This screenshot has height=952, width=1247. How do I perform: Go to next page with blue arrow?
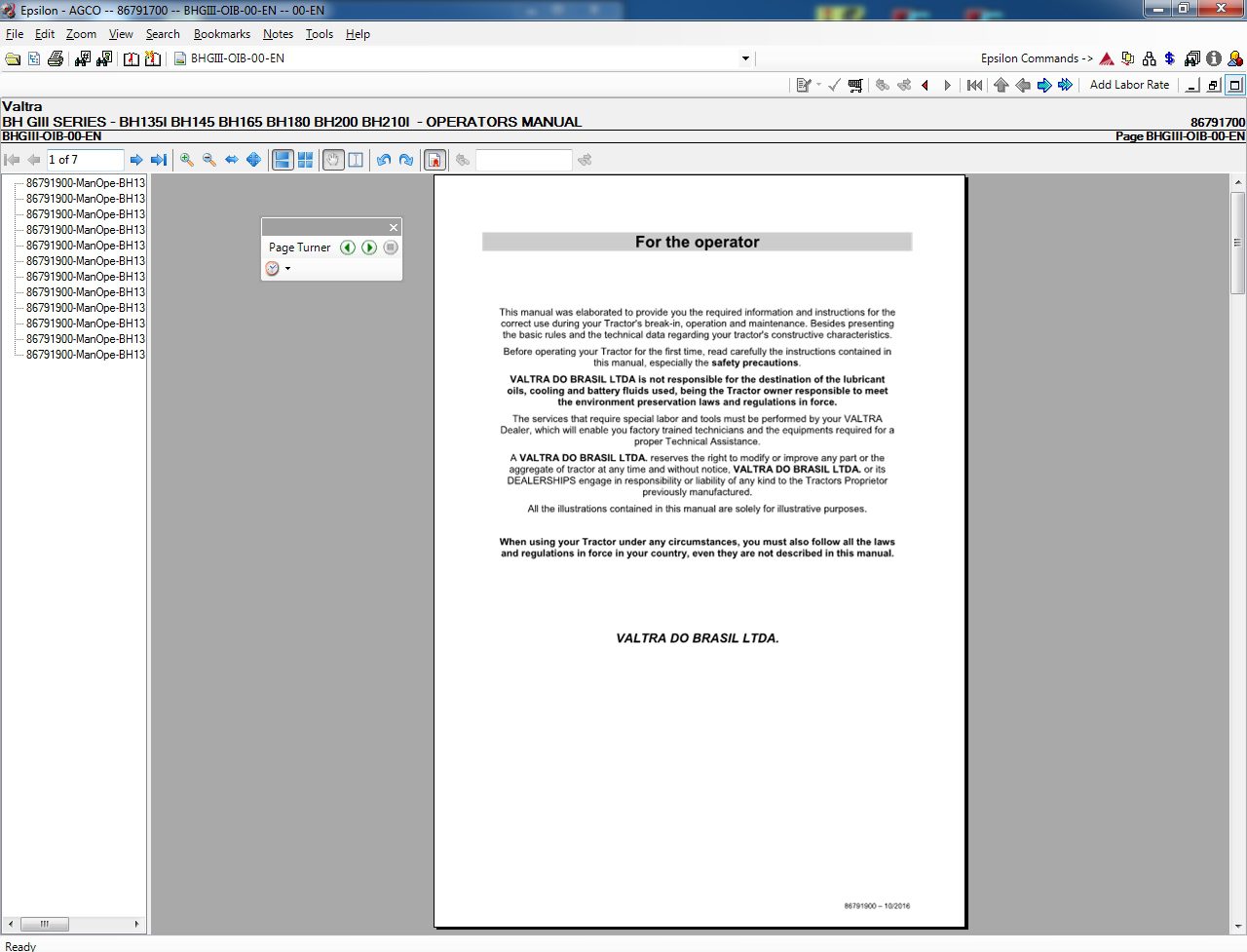click(x=136, y=160)
